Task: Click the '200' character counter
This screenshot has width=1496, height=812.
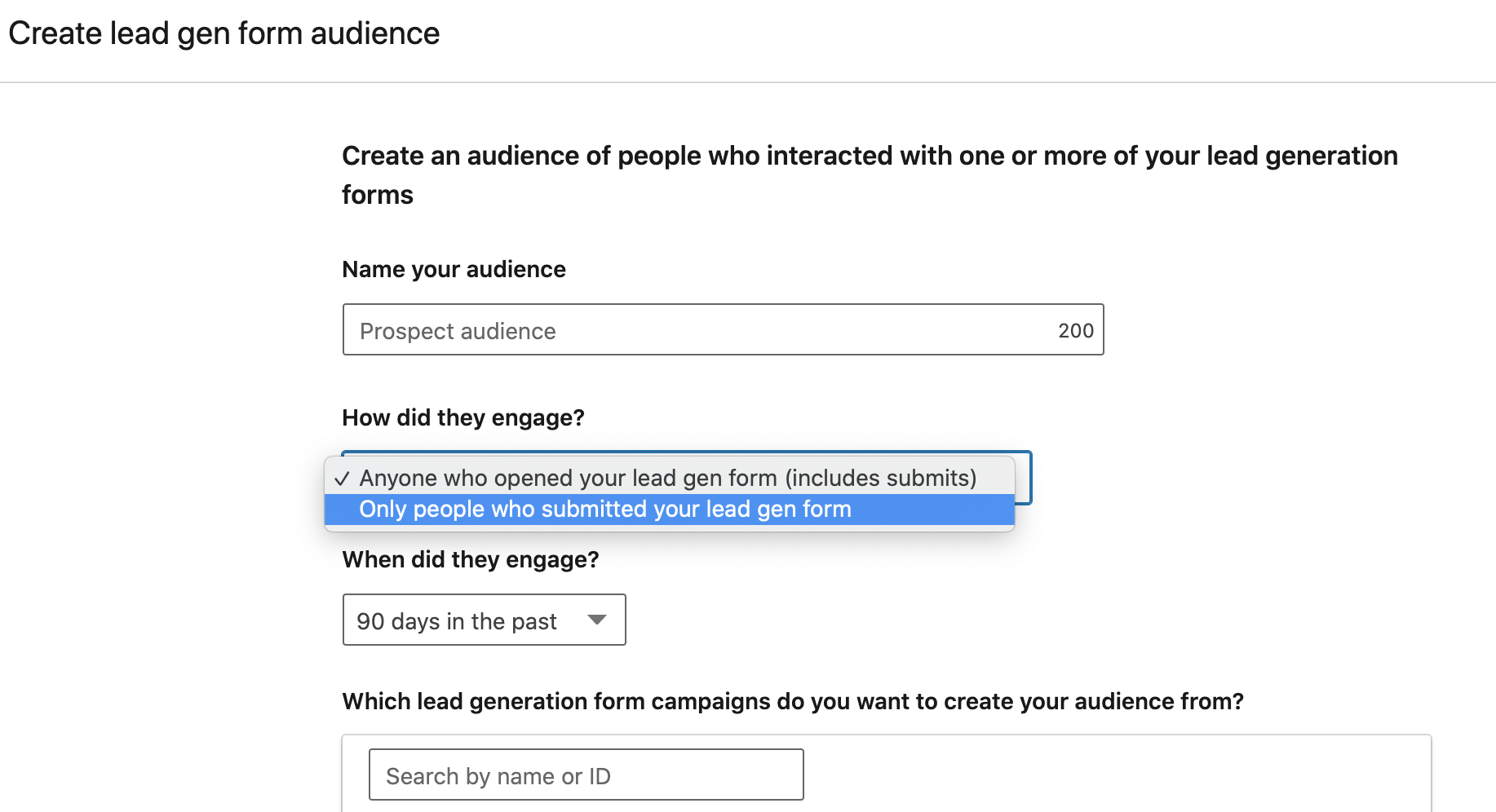Action: [x=1076, y=330]
